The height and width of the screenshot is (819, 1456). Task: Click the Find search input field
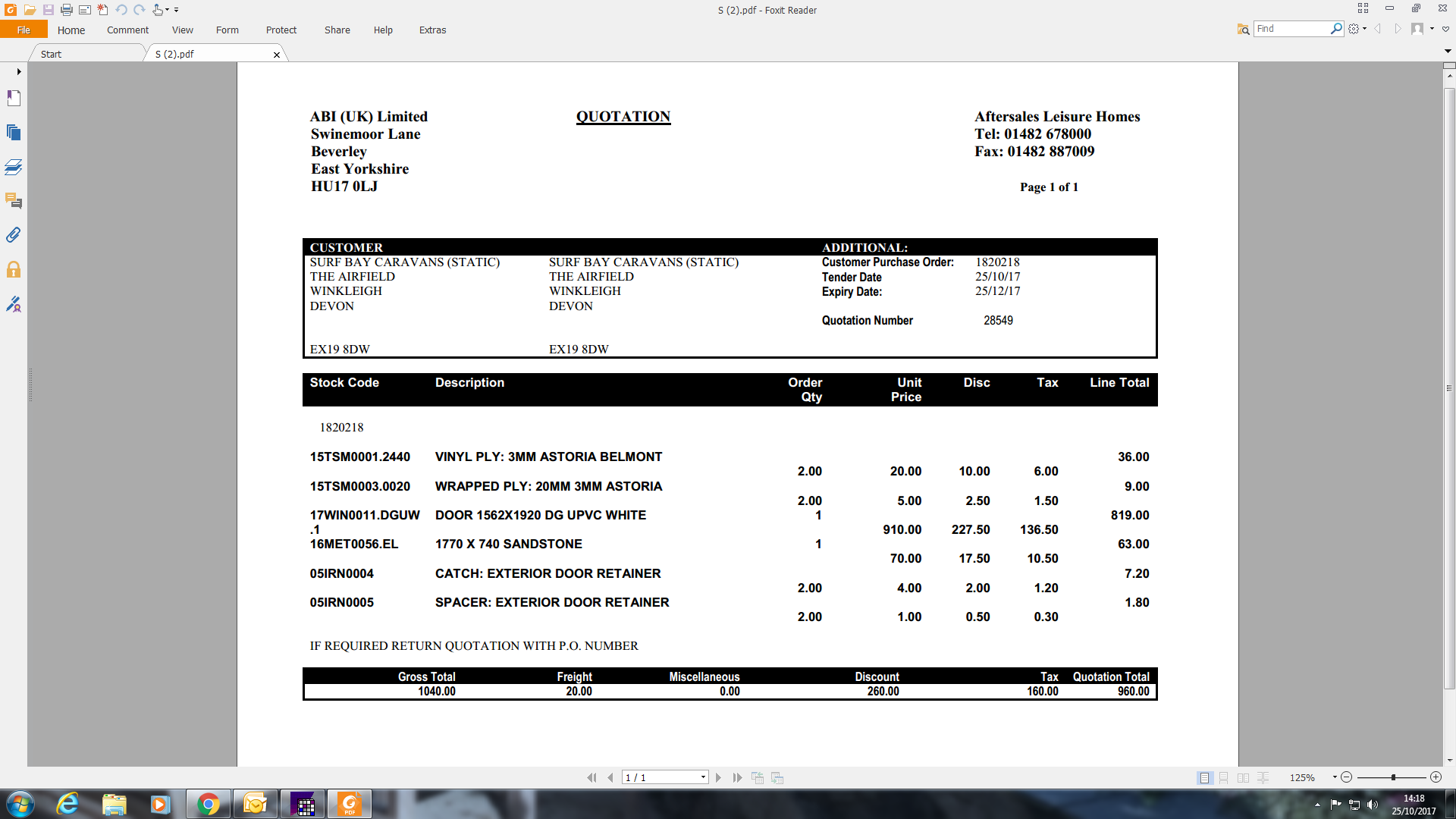click(1291, 29)
